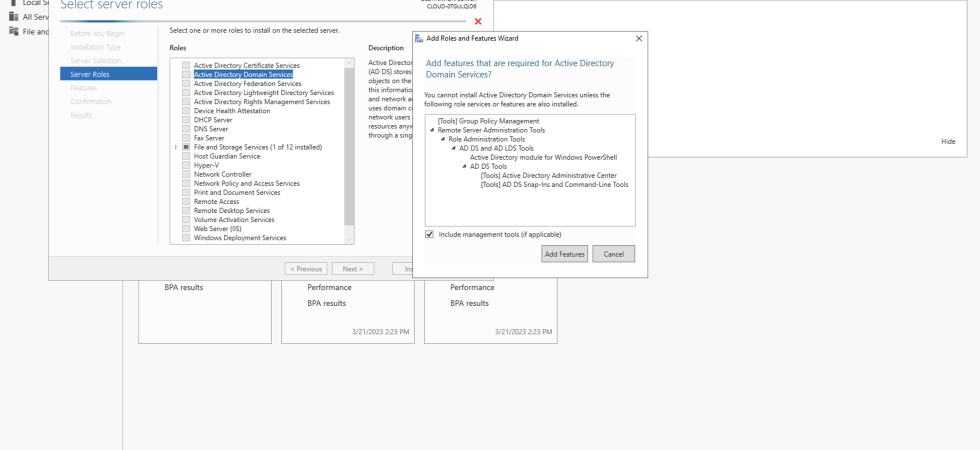This screenshot has height=450, width=980.
Task: Expand File and Storage Services role node
Action: [176, 147]
